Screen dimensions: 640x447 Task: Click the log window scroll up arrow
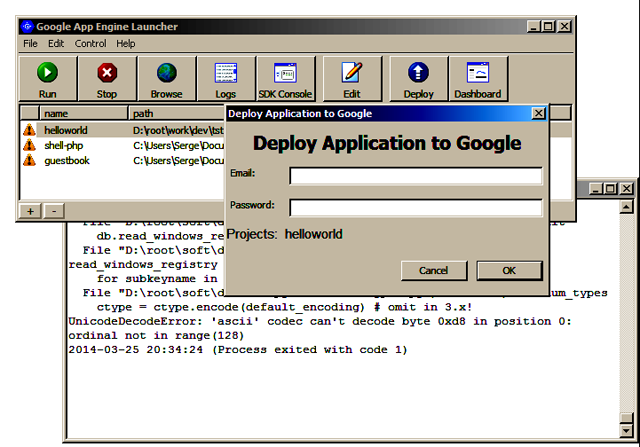click(x=626, y=207)
